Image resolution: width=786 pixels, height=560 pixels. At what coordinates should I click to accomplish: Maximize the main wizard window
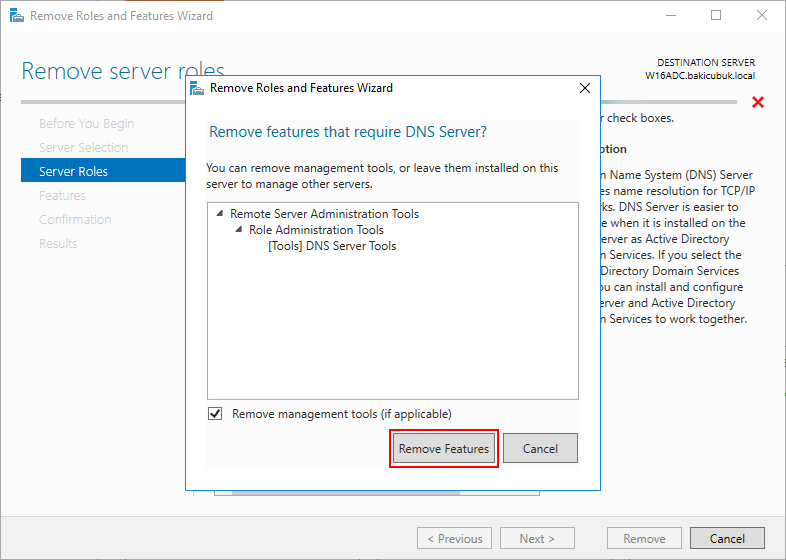(716, 16)
